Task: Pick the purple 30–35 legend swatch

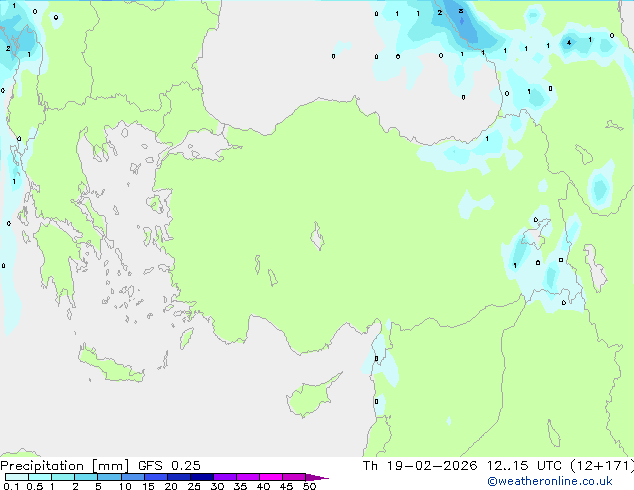Action: (225, 477)
